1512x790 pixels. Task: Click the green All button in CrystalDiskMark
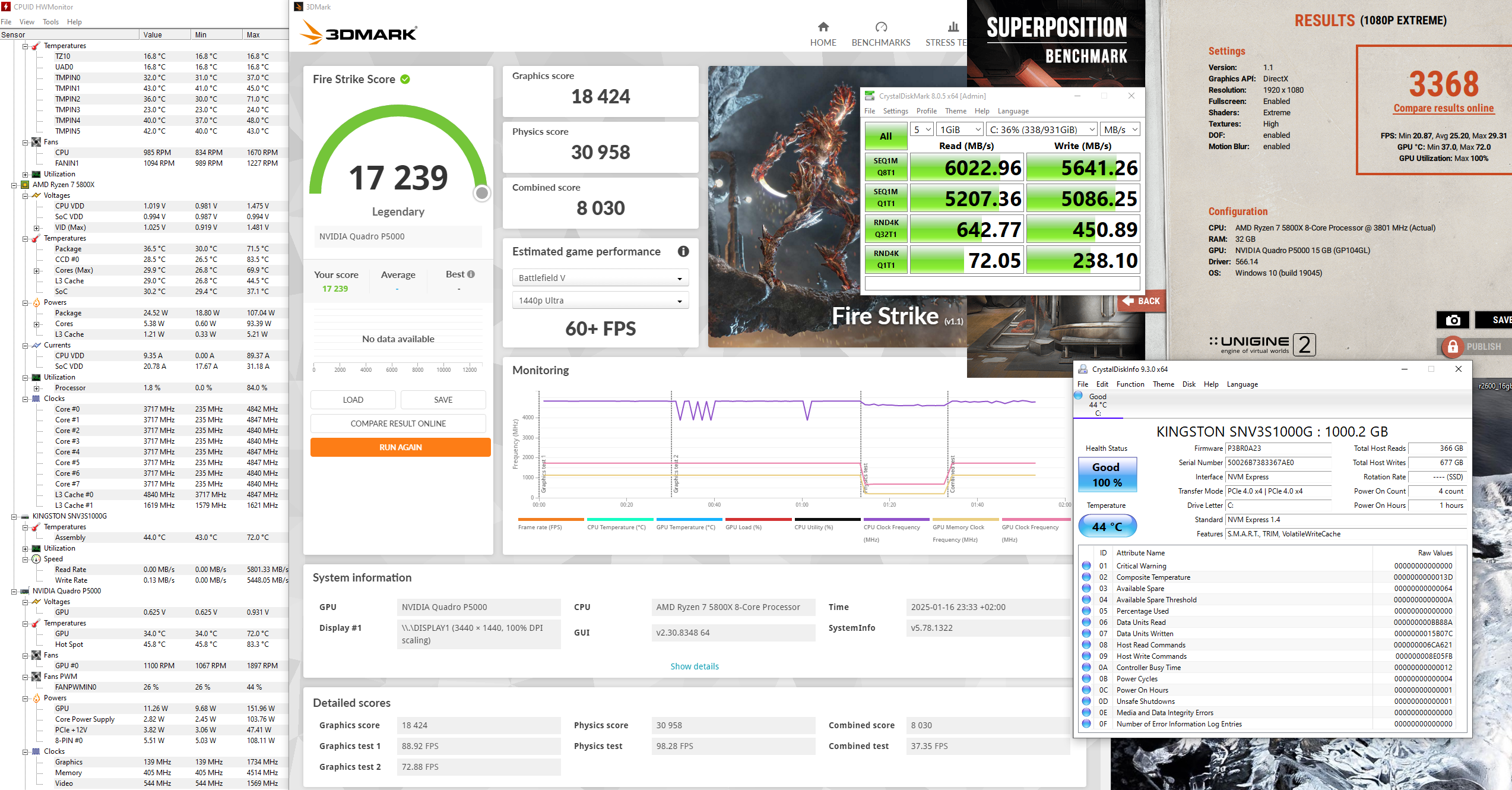886,136
